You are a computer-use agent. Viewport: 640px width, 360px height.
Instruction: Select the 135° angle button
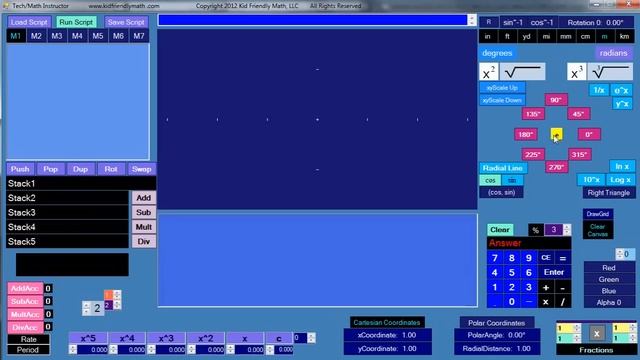coord(533,114)
